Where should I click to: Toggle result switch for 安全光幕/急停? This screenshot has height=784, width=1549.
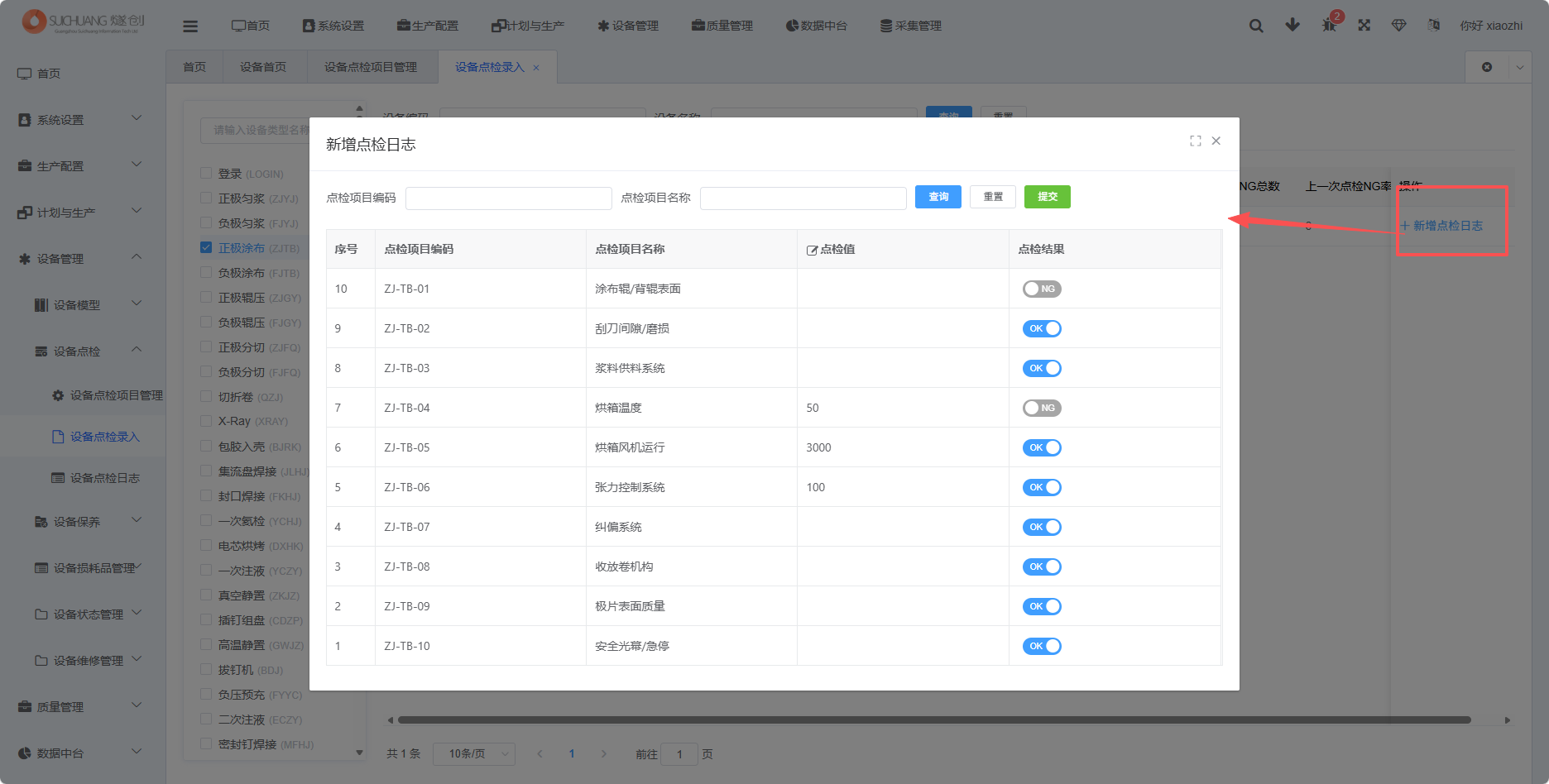1042,646
